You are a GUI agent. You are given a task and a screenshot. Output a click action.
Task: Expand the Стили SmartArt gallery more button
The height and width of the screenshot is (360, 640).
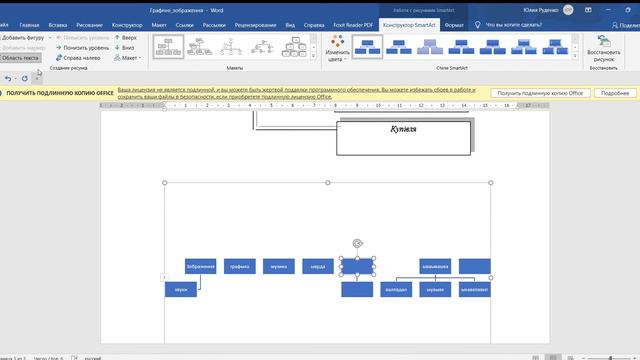tap(575, 56)
